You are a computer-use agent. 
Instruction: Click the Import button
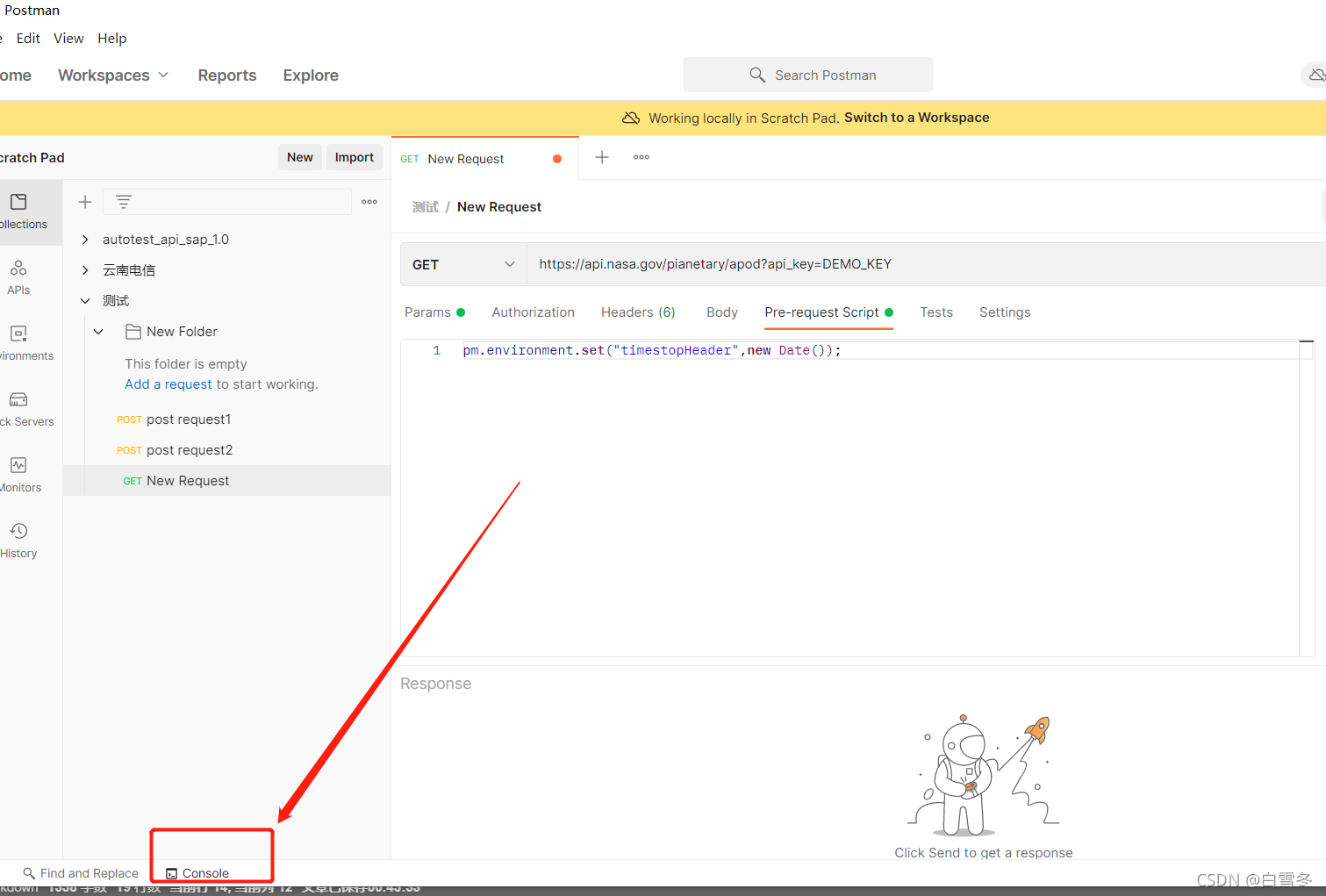(355, 157)
